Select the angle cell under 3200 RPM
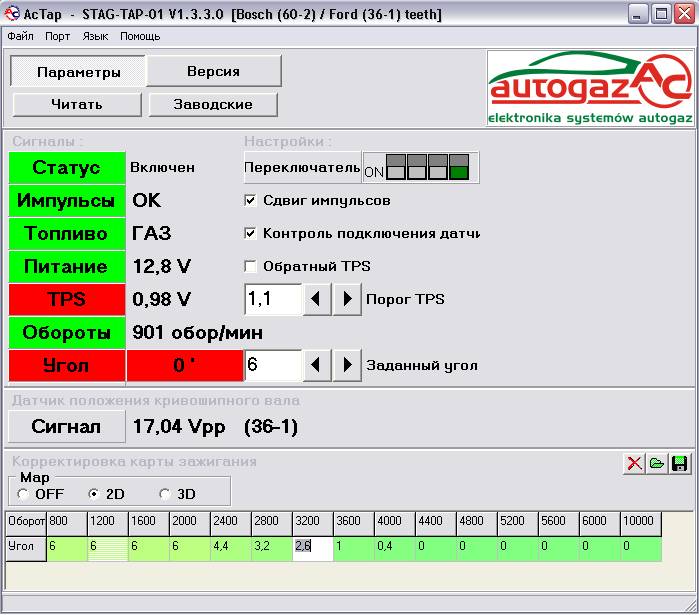 click(x=312, y=546)
